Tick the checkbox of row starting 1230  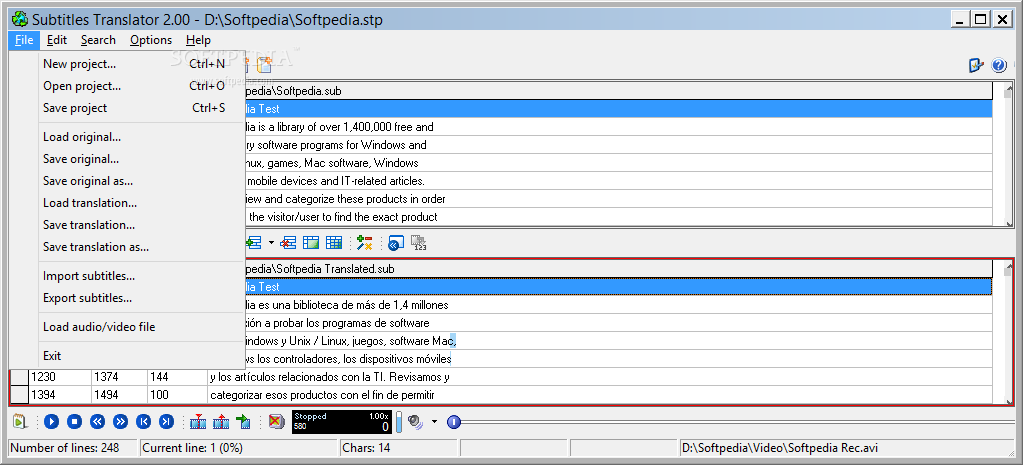point(20,377)
